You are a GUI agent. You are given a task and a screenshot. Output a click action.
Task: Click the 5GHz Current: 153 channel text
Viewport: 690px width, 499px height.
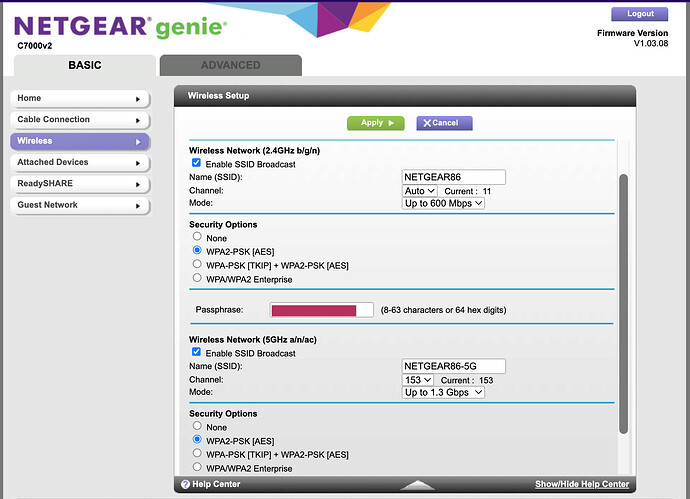pyautogui.click(x=467, y=381)
